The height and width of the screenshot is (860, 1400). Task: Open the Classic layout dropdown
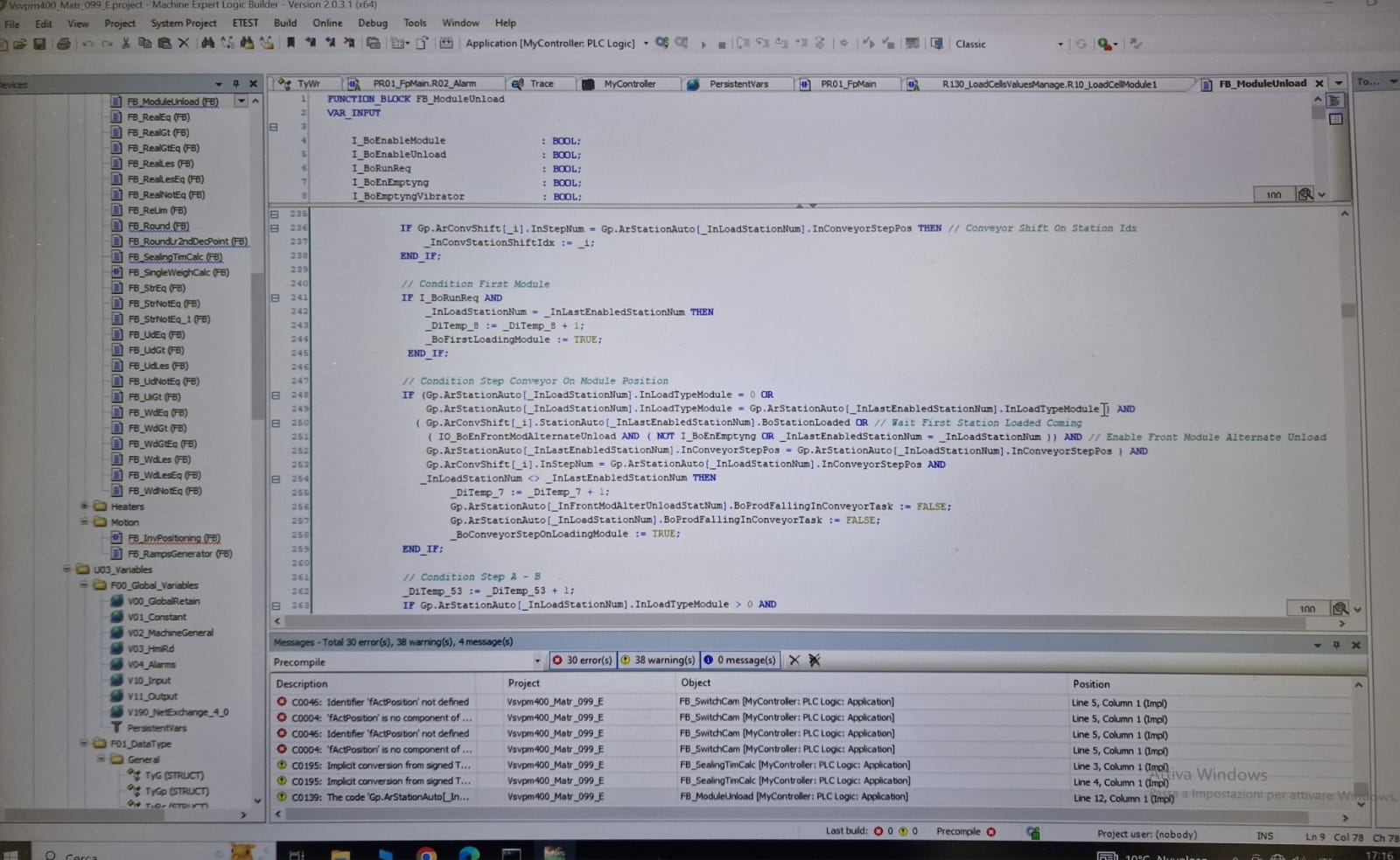point(1060,44)
